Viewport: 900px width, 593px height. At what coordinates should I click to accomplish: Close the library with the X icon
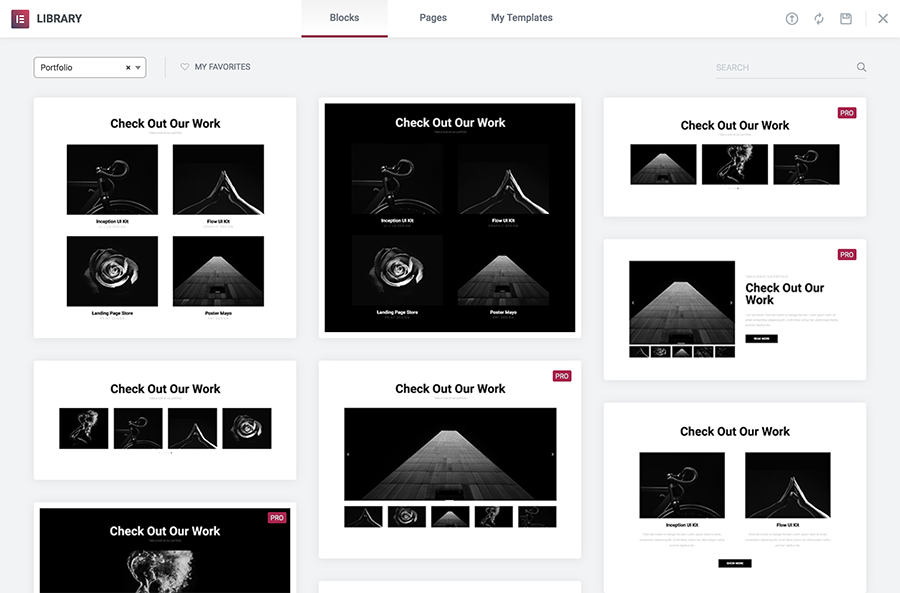883,19
